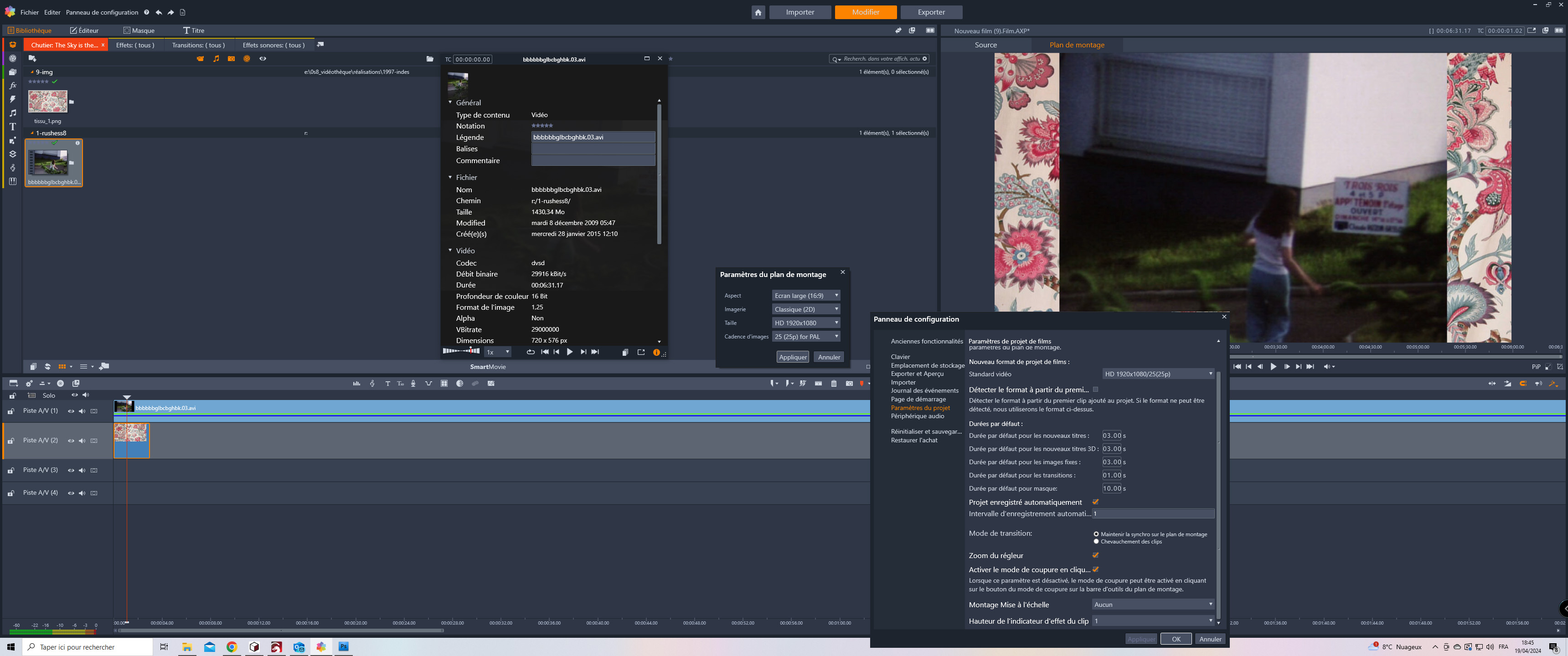Select the tissu_1.png thumbnail in library
Image resolution: width=1568 pixels, height=656 pixels.
(47, 102)
